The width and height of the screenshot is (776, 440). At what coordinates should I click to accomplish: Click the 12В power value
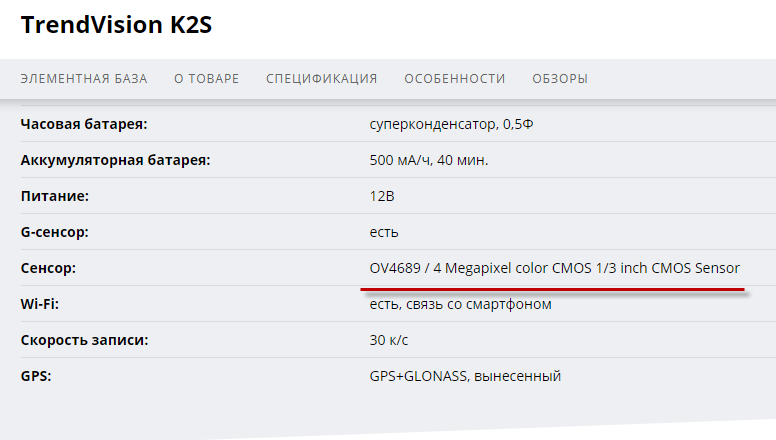382,196
